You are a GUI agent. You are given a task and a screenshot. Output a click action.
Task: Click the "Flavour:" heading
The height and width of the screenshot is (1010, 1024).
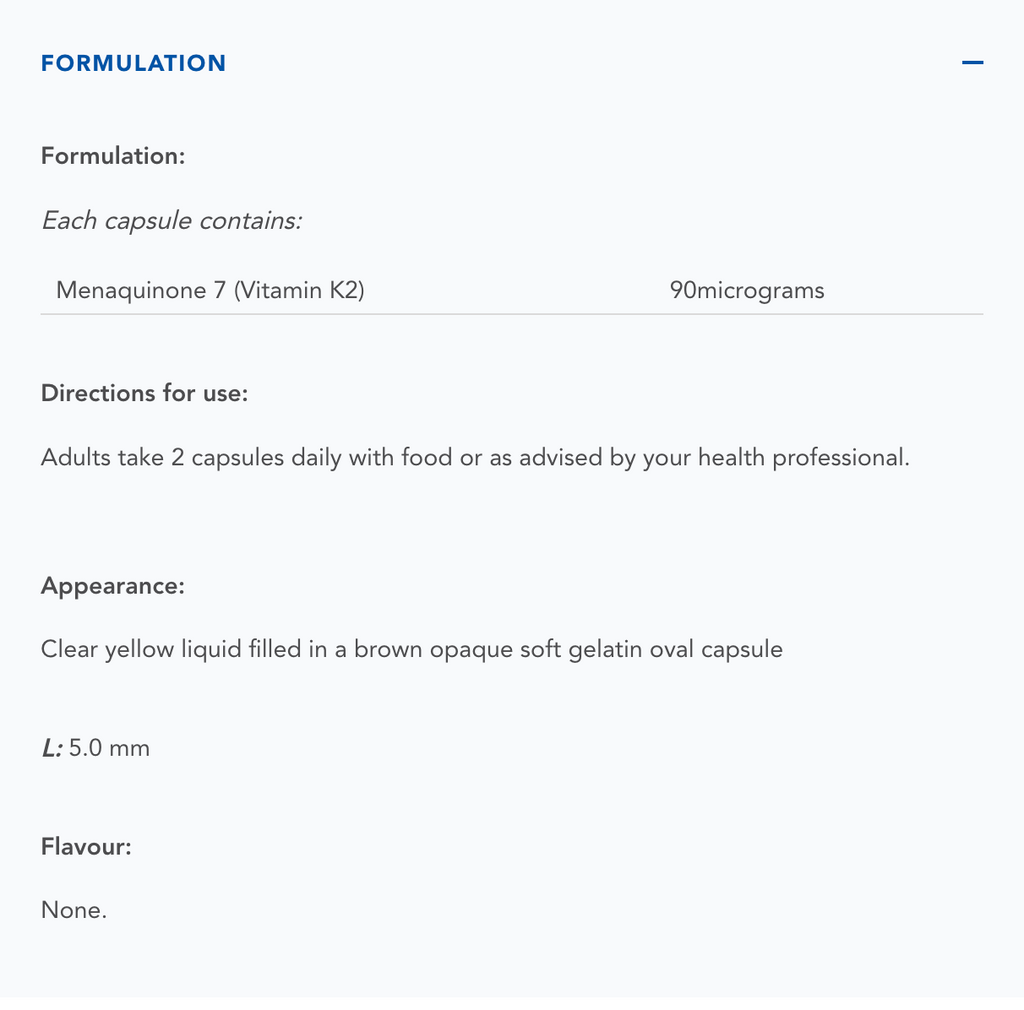(86, 848)
